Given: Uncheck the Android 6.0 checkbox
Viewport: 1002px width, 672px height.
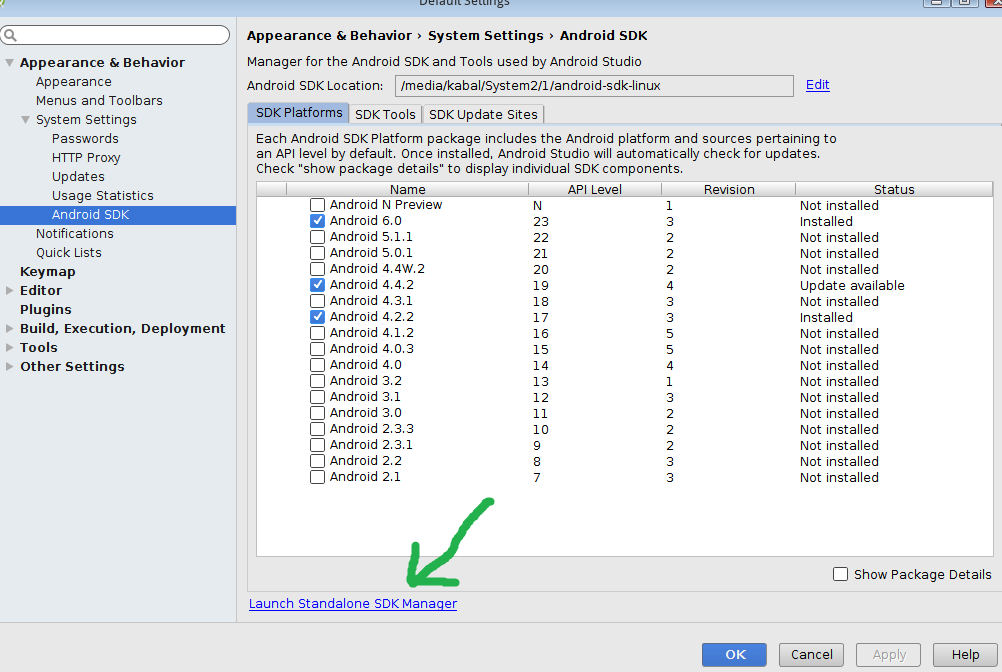Looking at the screenshot, I should tap(317, 221).
